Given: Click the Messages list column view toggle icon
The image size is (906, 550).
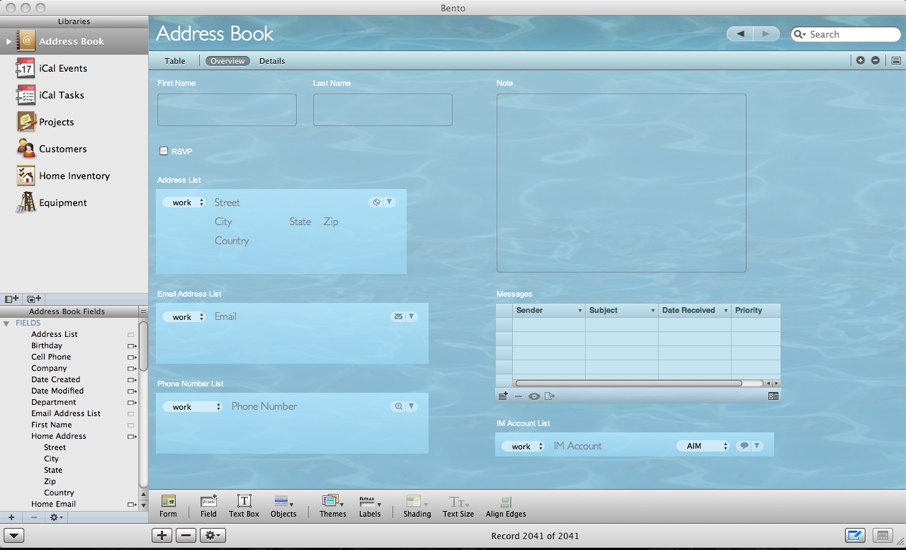Looking at the screenshot, I should pos(773,396).
